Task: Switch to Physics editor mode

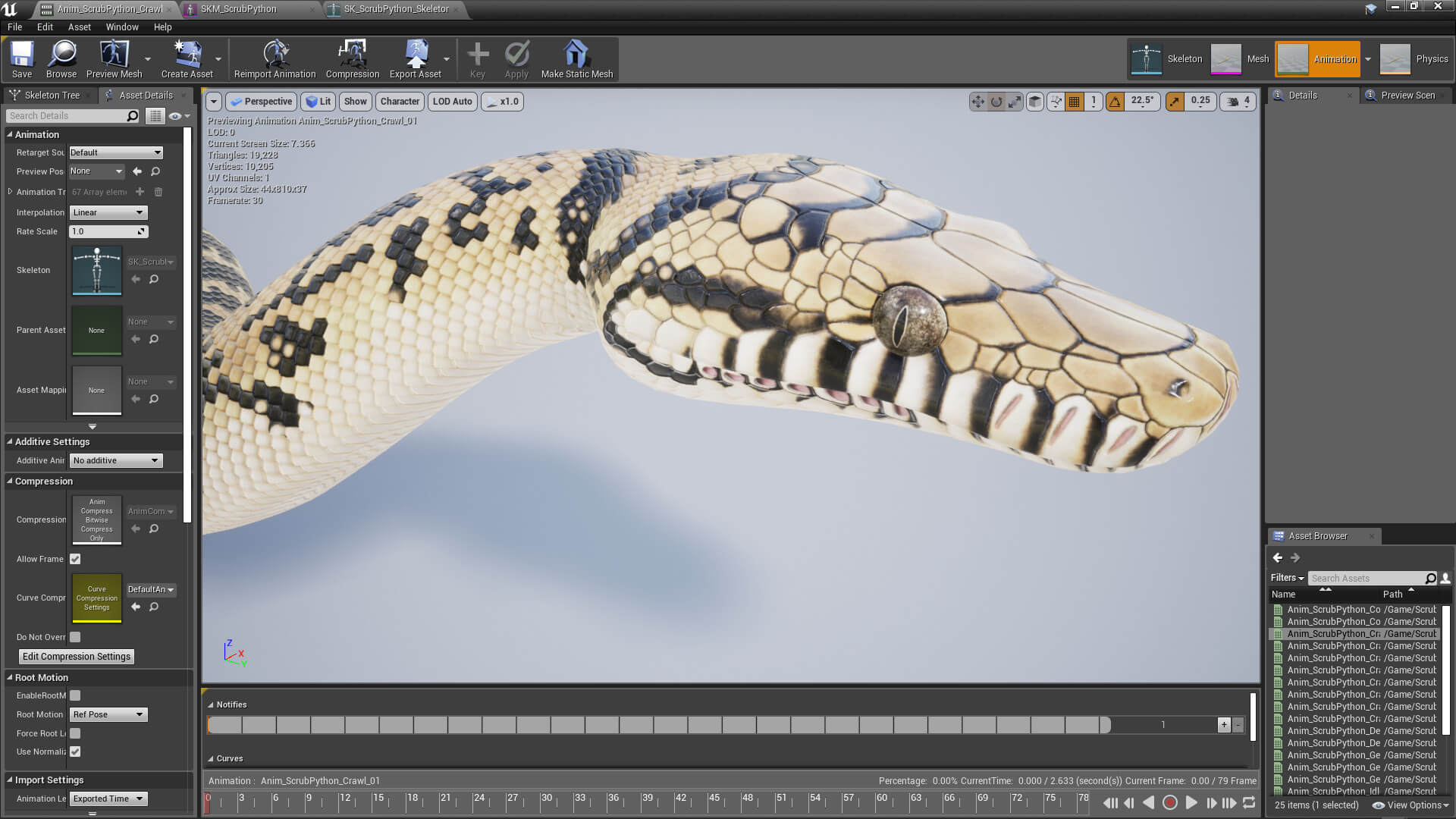Action: coord(1414,59)
